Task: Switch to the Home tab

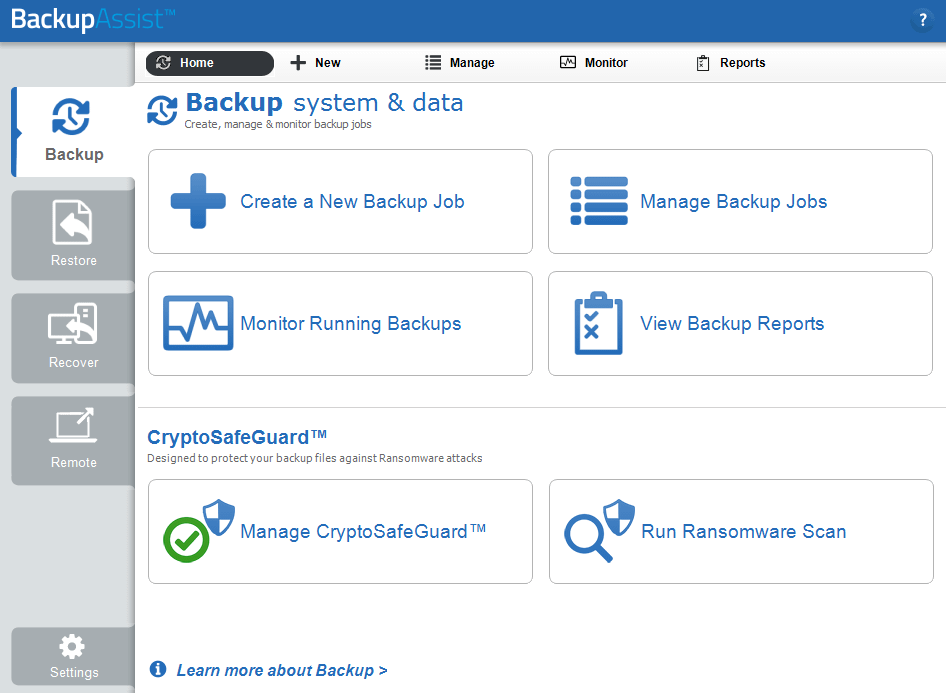Action: 209,62
